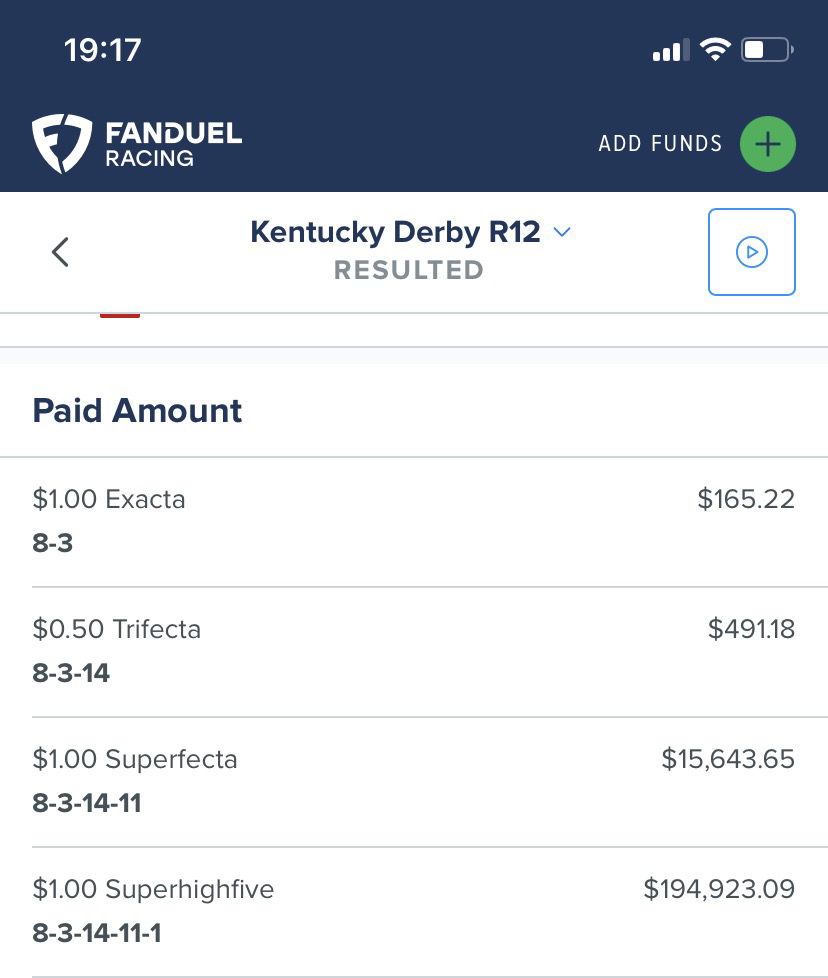This screenshot has width=828, height=978.
Task: Tap the $1.00 Superfecta label
Action: (135, 759)
